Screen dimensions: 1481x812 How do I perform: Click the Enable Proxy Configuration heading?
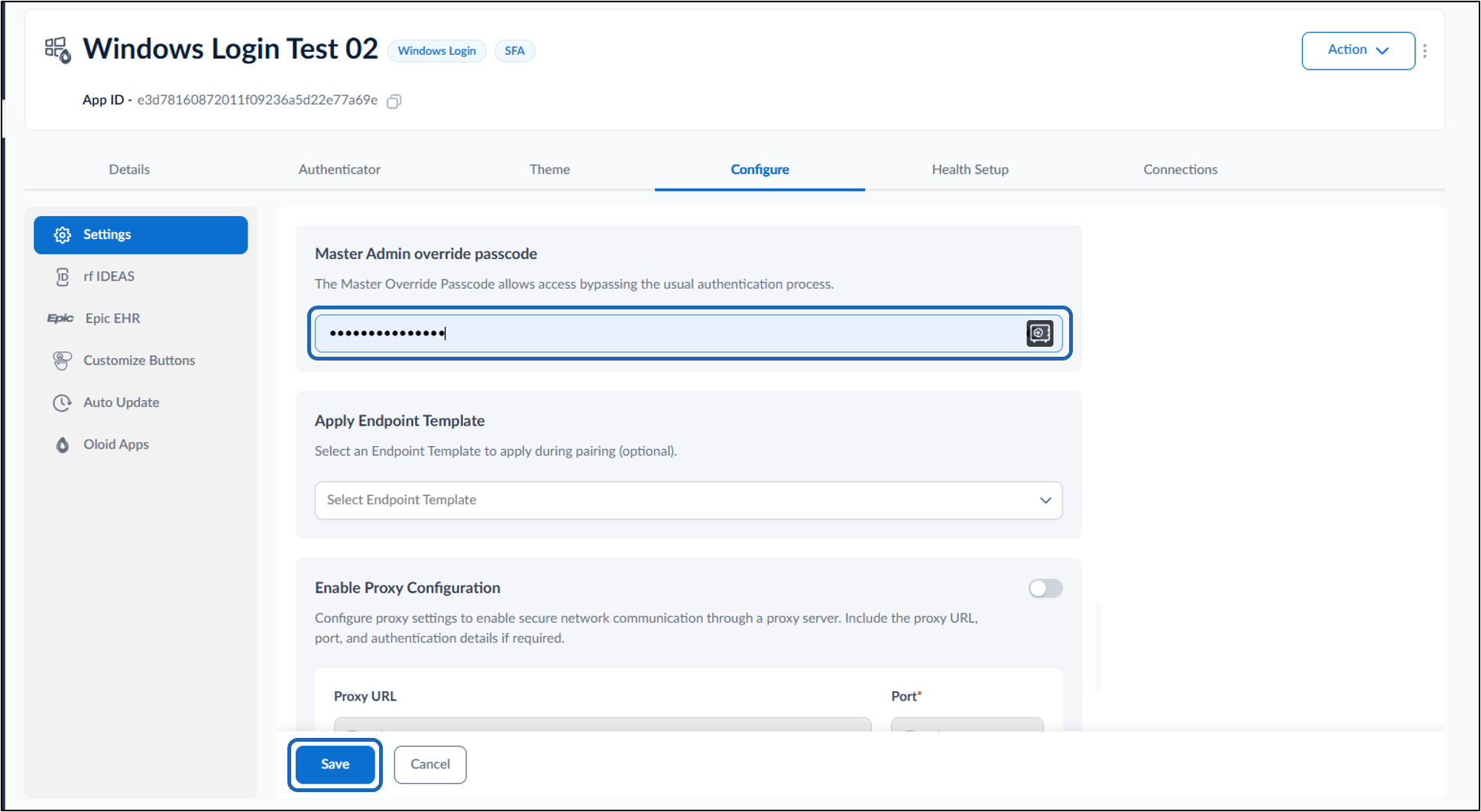point(407,588)
